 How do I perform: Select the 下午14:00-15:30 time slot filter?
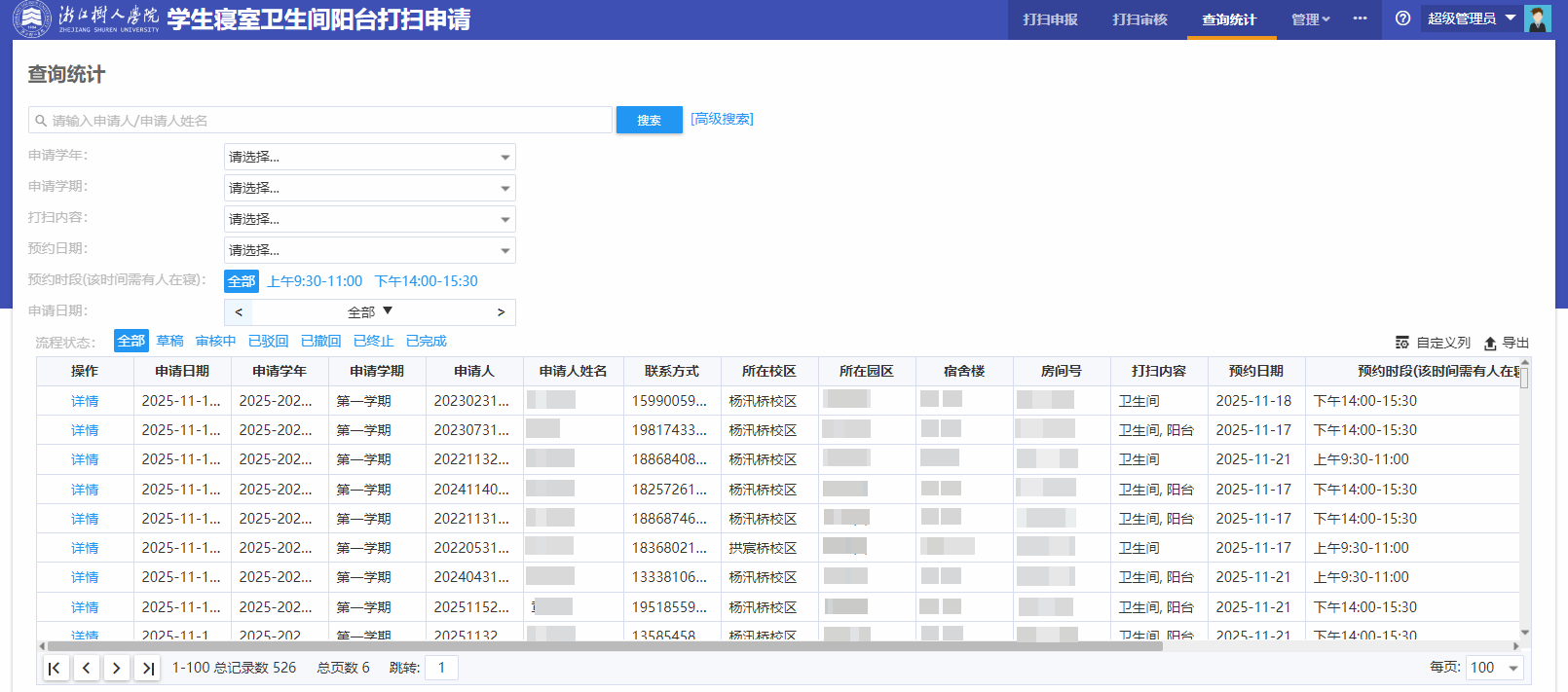point(426,281)
